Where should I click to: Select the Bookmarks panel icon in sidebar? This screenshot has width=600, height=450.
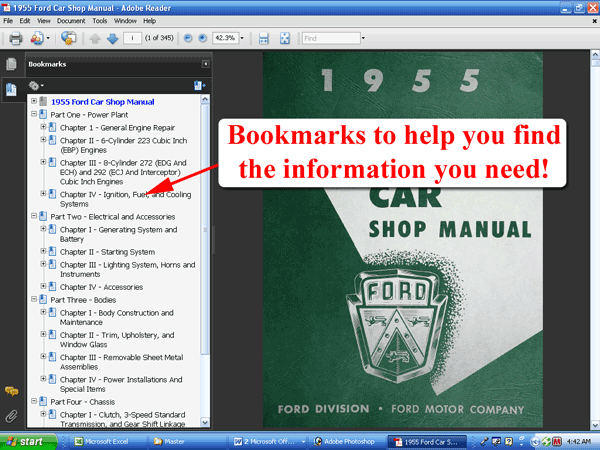[x=11, y=90]
